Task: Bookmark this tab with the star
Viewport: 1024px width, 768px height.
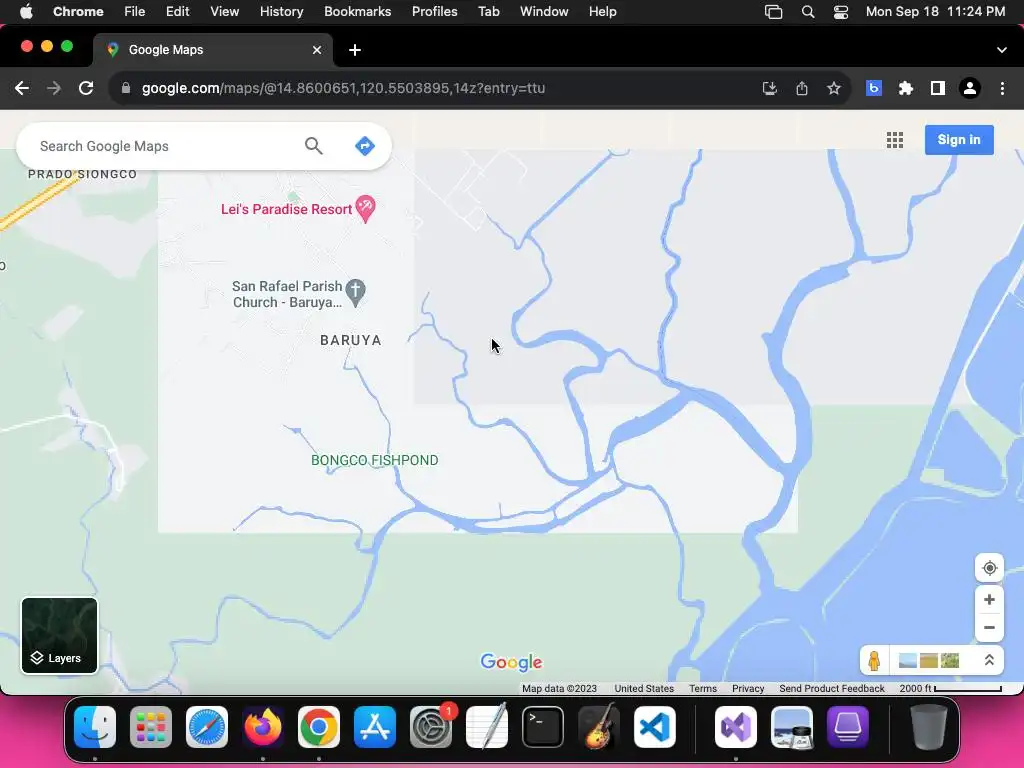Action: coord(833,88)
